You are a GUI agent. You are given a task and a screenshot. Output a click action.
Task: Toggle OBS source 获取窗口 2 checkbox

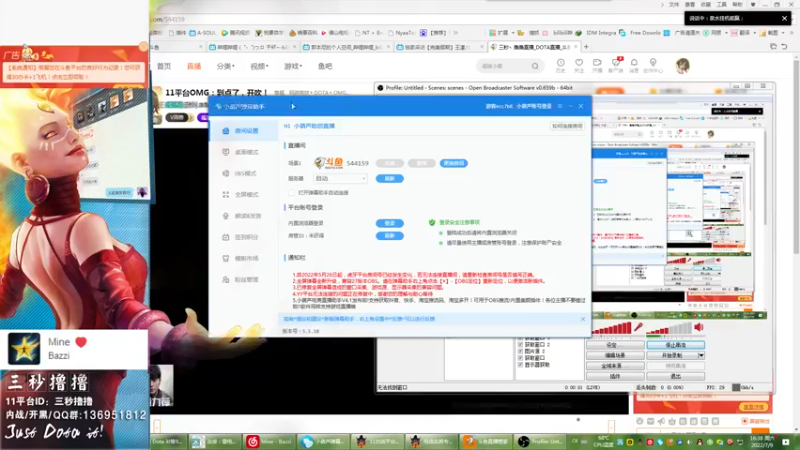[520, 345]
